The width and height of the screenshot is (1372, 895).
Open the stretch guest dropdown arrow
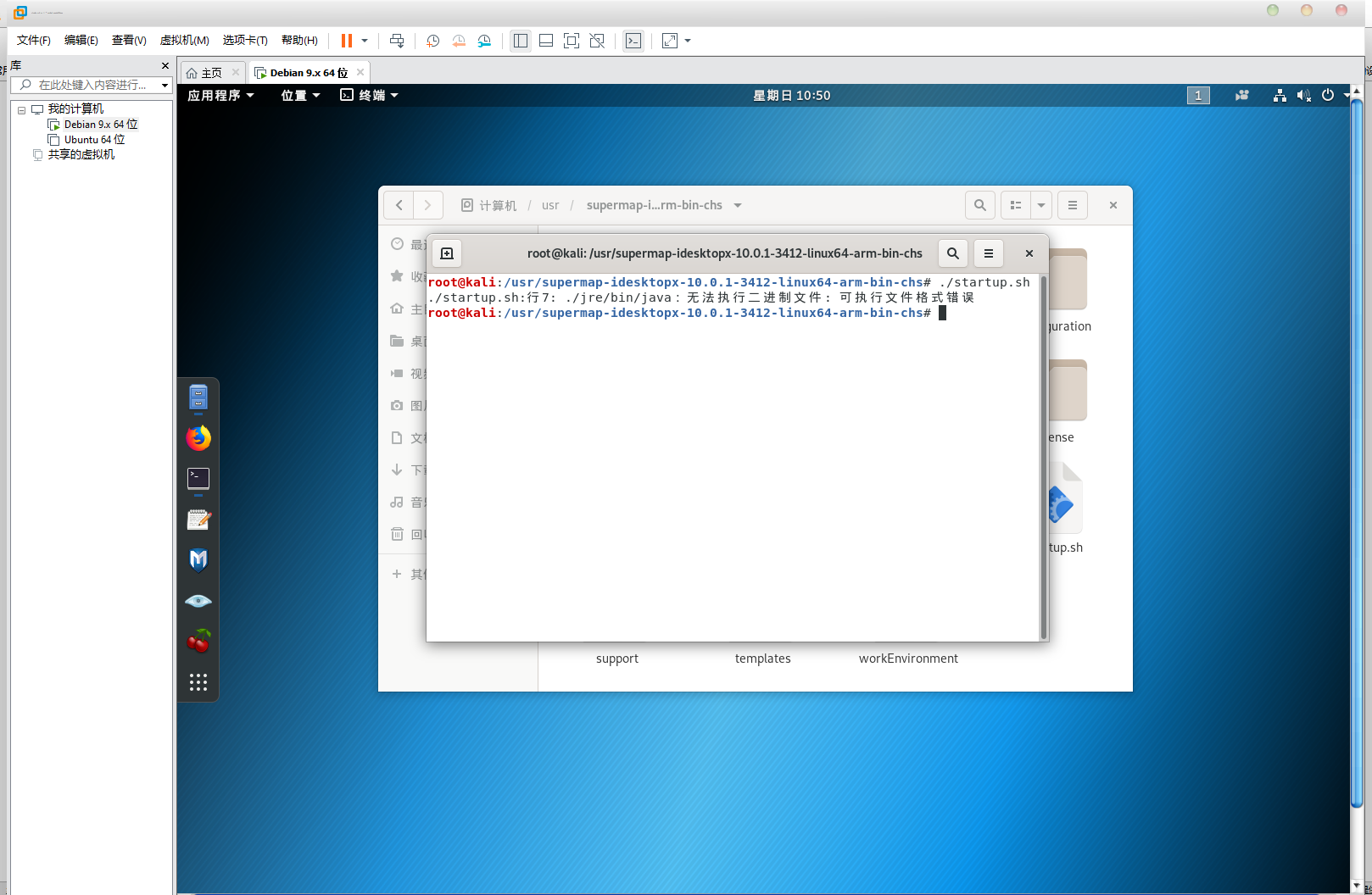coord(688,41)
